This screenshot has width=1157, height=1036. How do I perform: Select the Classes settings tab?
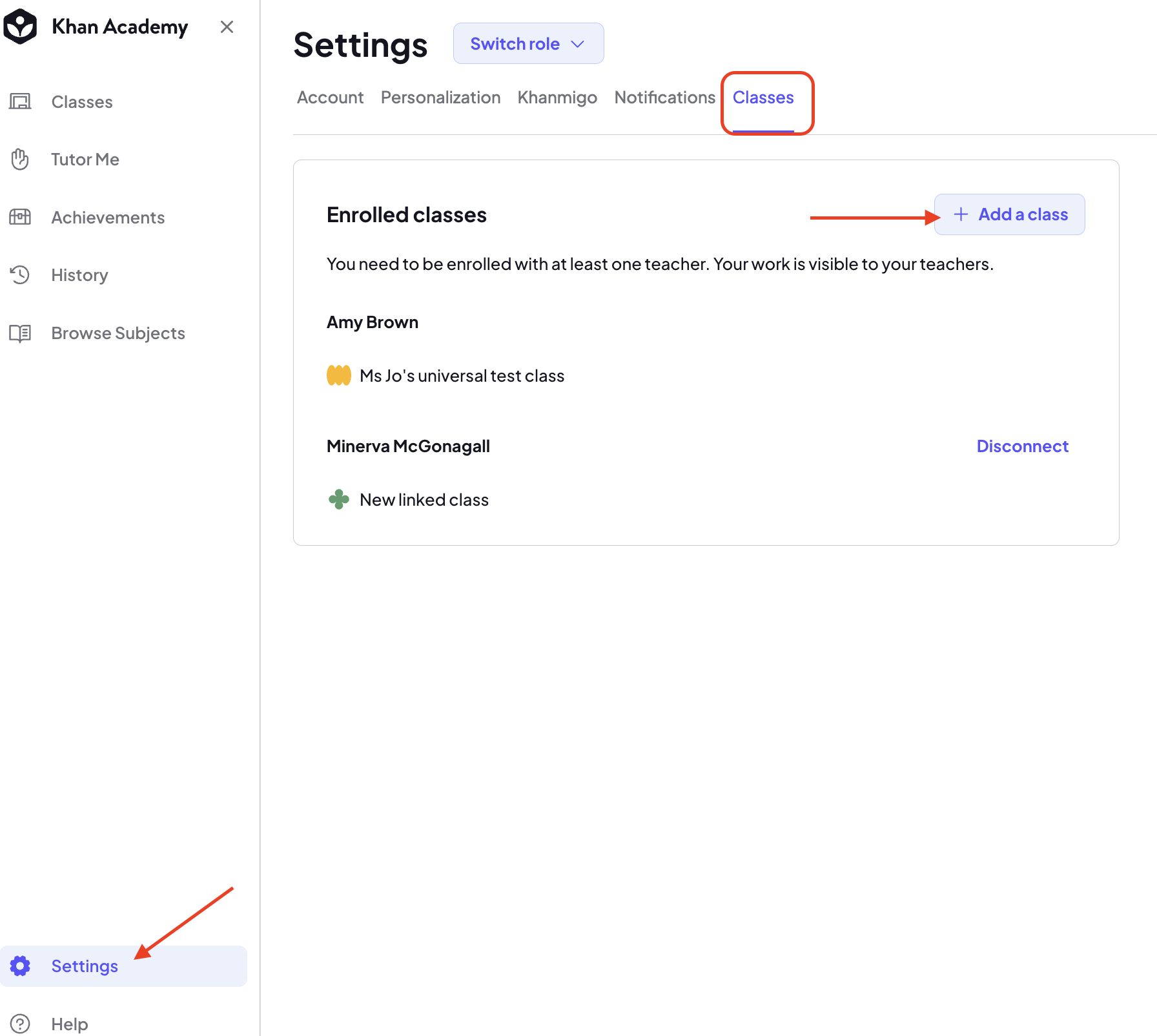(763, 98)
